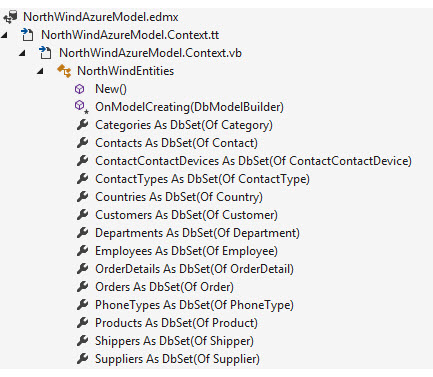
Task: Click the NorthWindAzureModel.edmx database icon
Action: coord(10,17)
